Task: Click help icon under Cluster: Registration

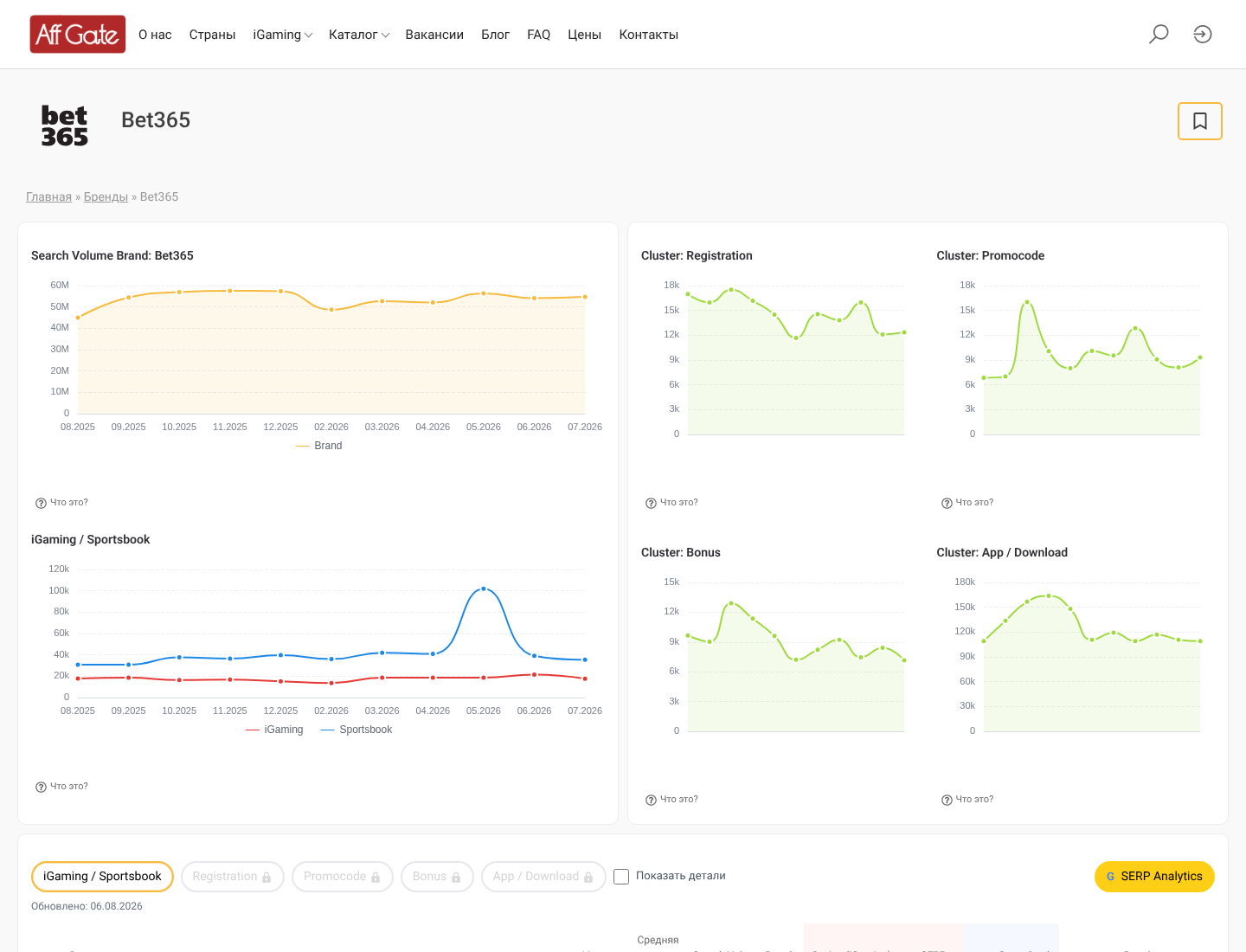Action: (651, 503)
